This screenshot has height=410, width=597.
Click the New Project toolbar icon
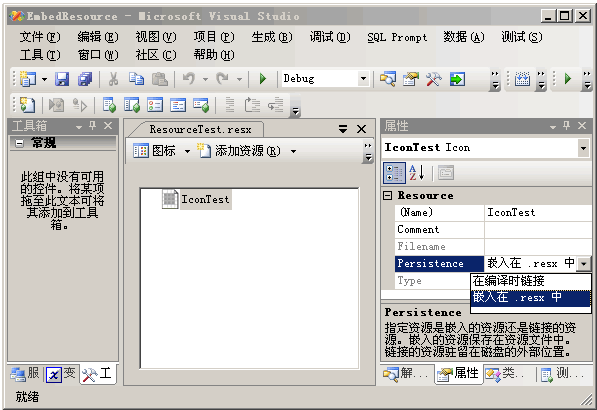click(28, 79)
